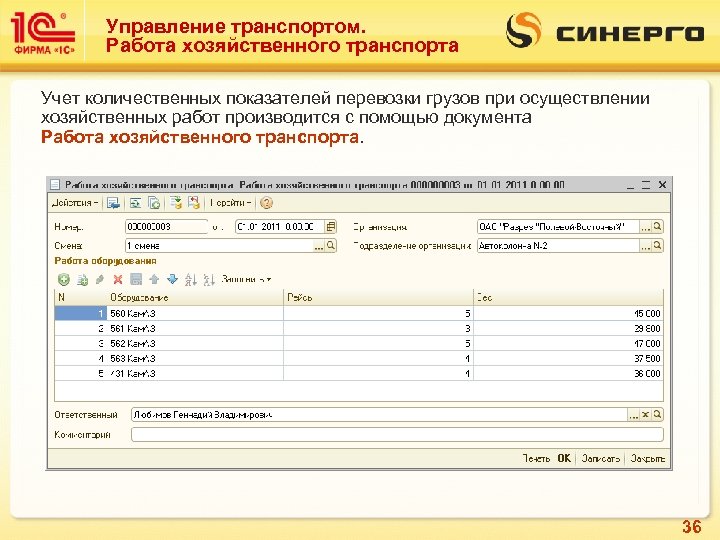
Task: Clear the Ответственный field with X icon
Action: tap(646, 415)
